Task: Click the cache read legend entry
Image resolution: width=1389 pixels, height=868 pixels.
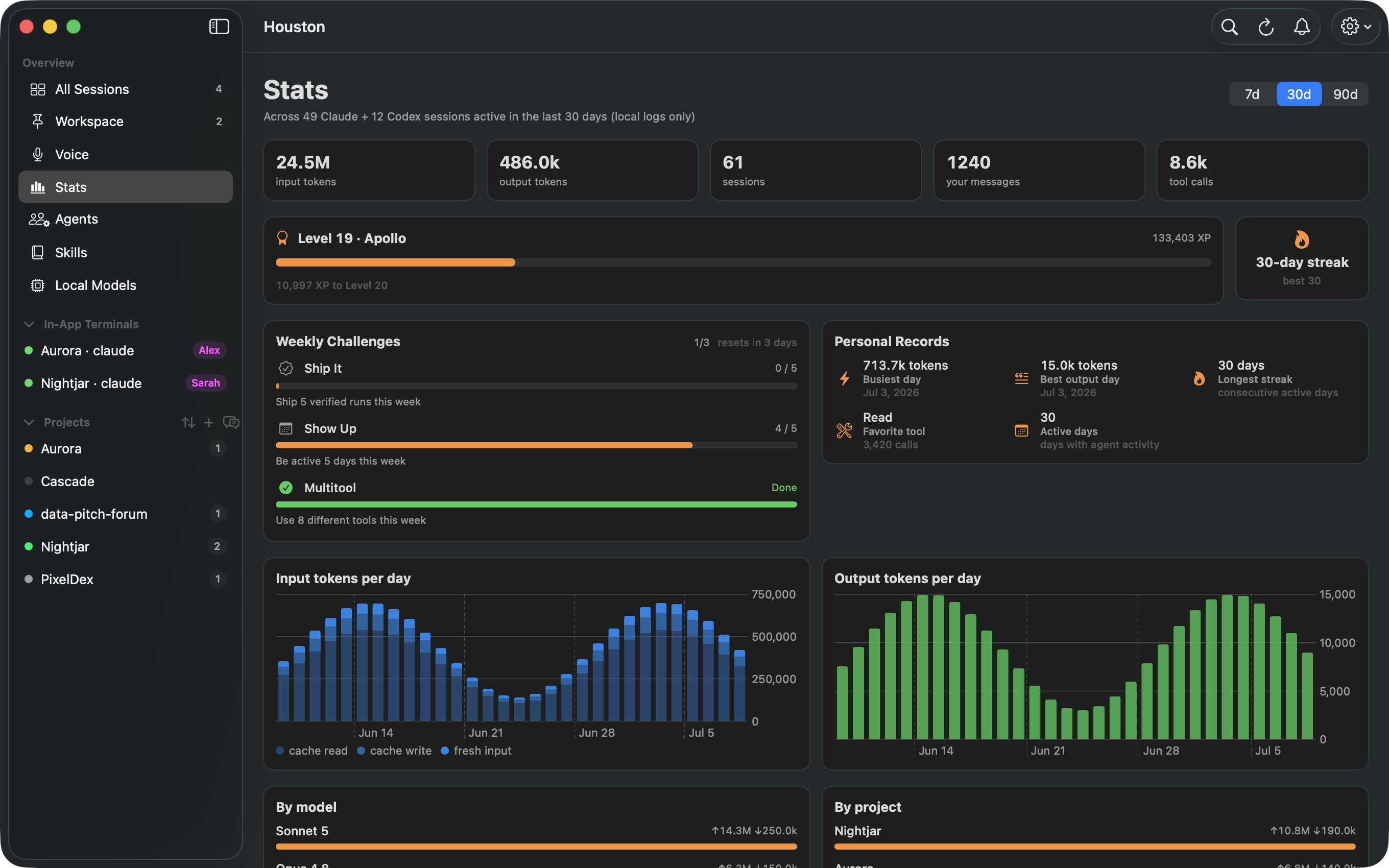Action: coord(312,751)
